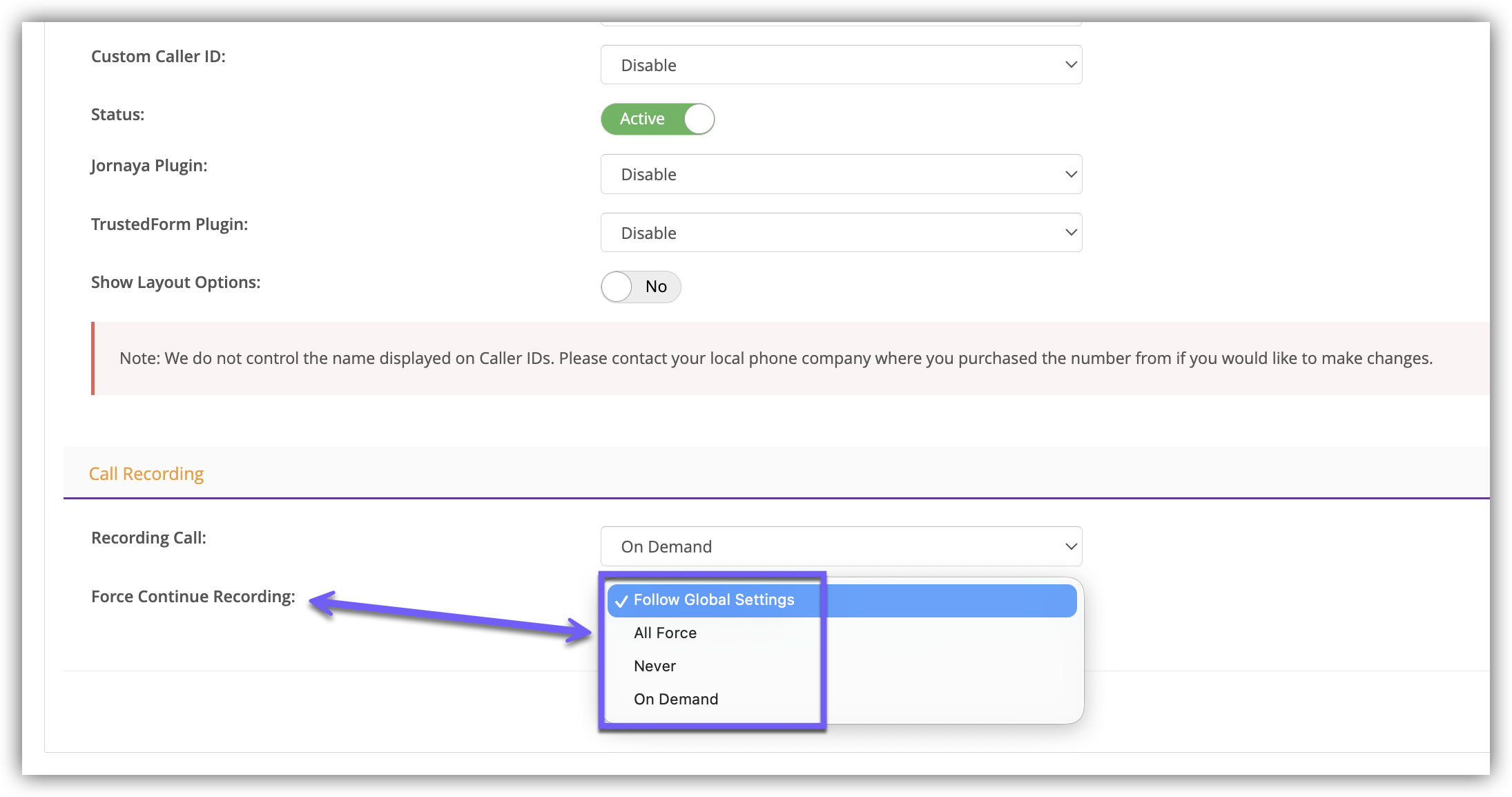Enable the Show Layout Options switch
Image resolution: width=1512 pixels, height=797 pixels.
pos(640,287)
